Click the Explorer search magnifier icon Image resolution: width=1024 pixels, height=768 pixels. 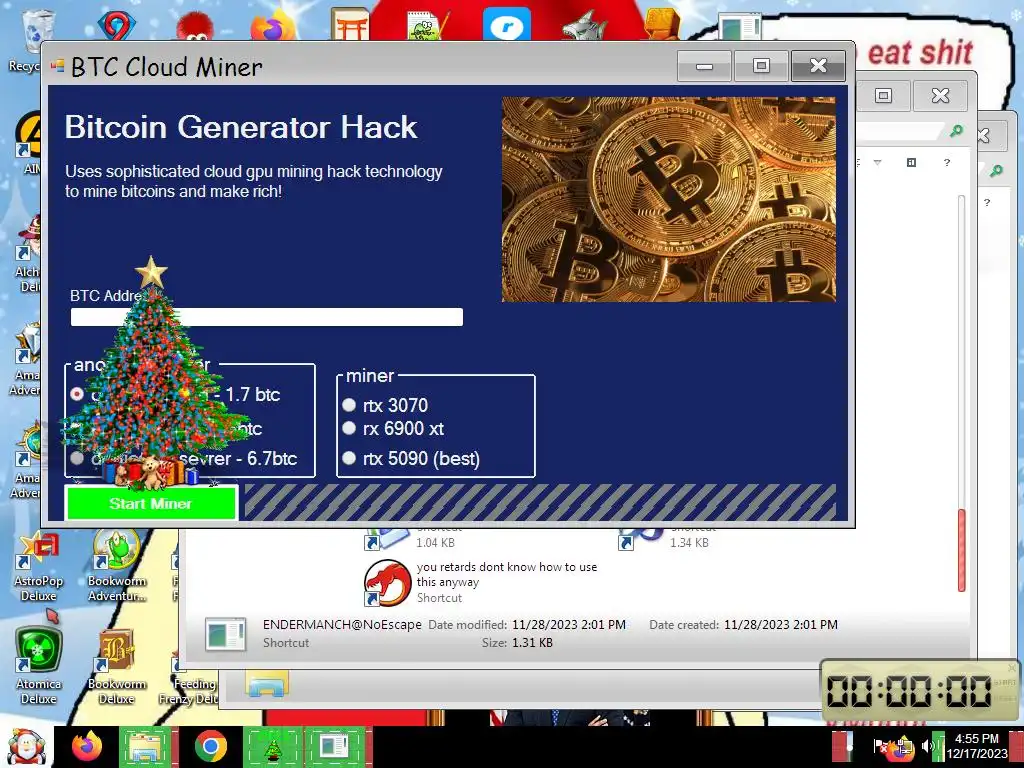(956, 131)
